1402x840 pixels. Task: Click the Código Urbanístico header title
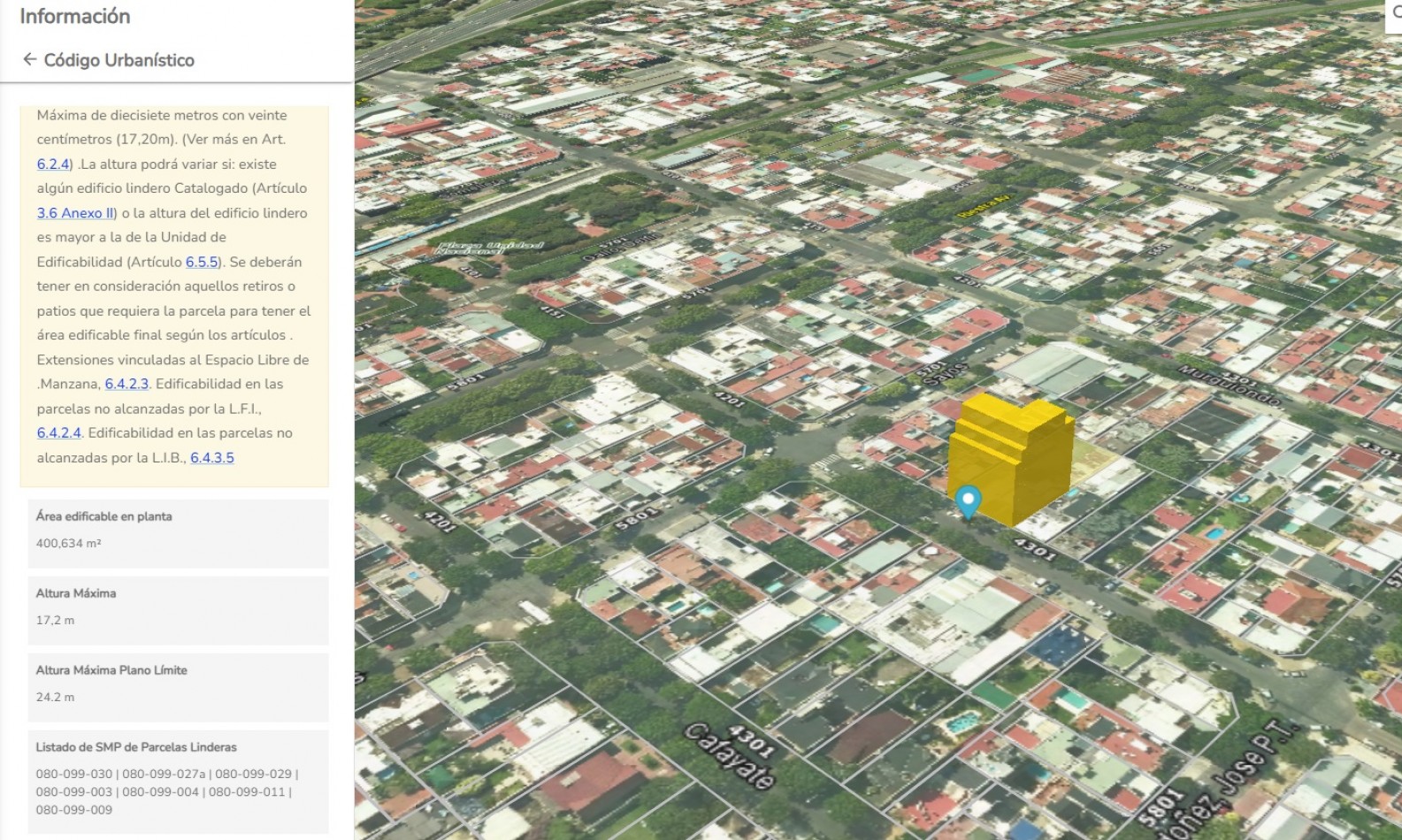click(119, 60)
